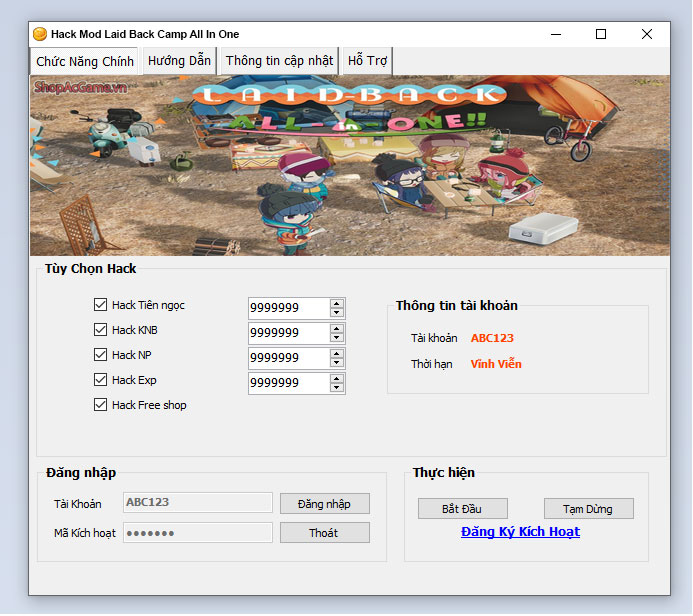
Task: Focus the Hack Tiên ngọc number field
Action: coord(289,308)
